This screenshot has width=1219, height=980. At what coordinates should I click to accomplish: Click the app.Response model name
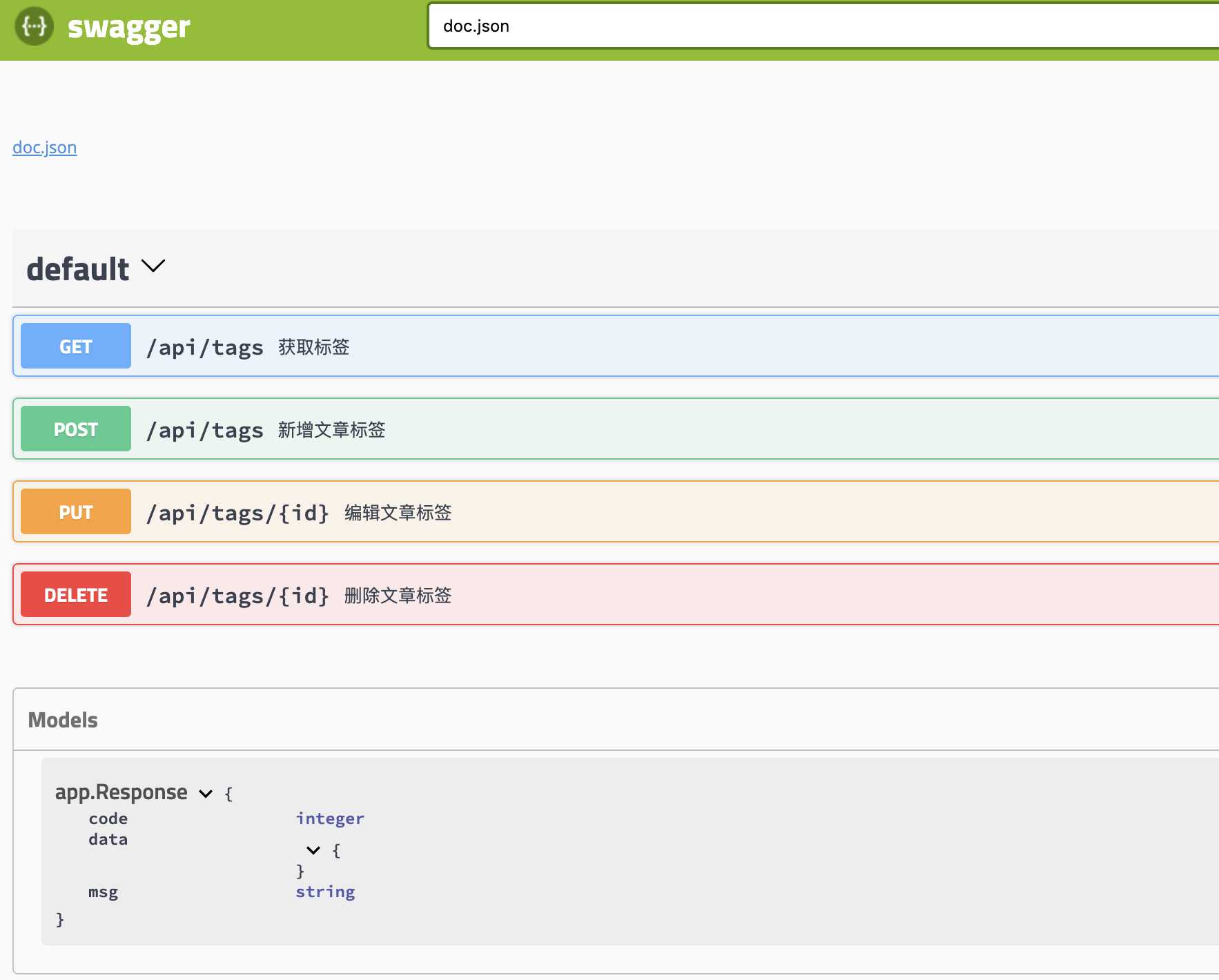tap(121, 792)
